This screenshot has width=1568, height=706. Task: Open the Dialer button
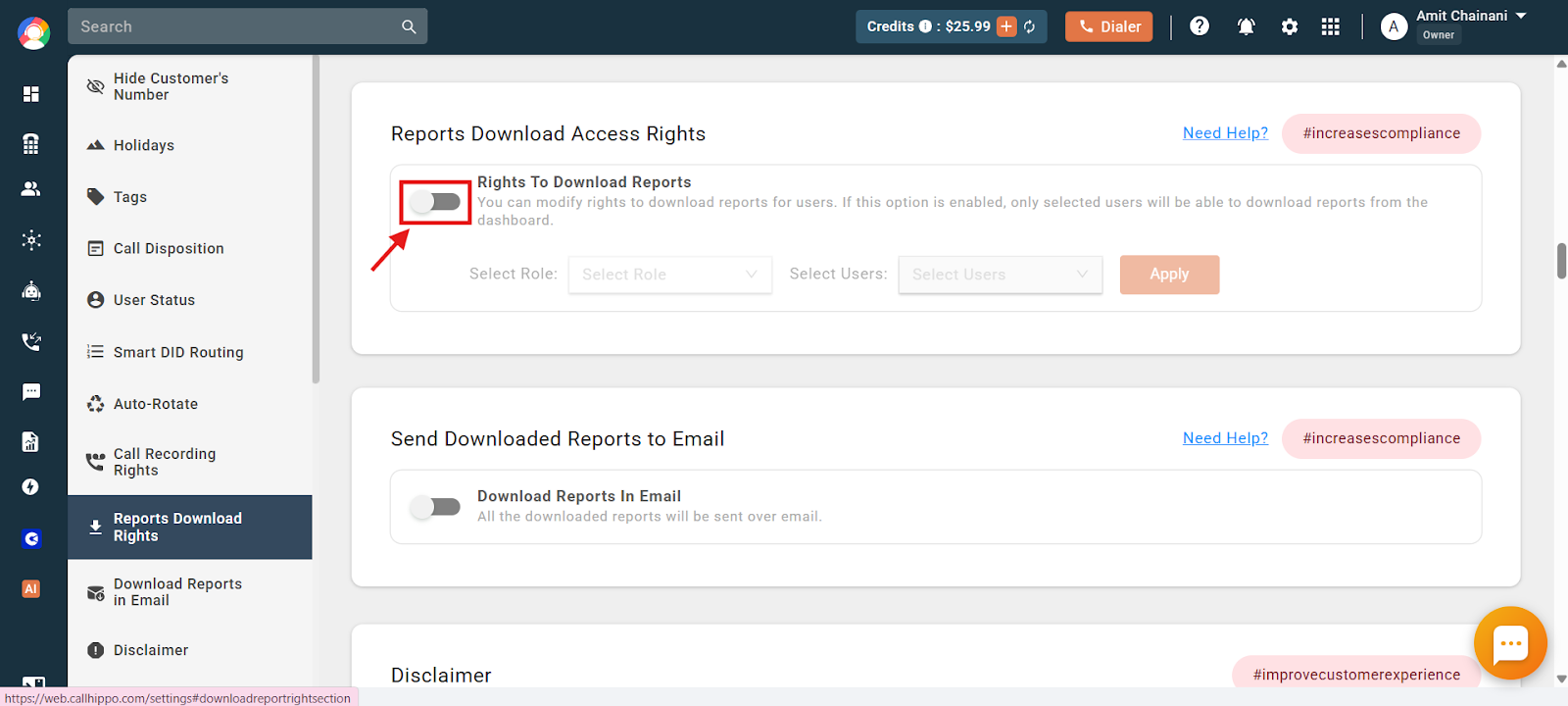1108,26
